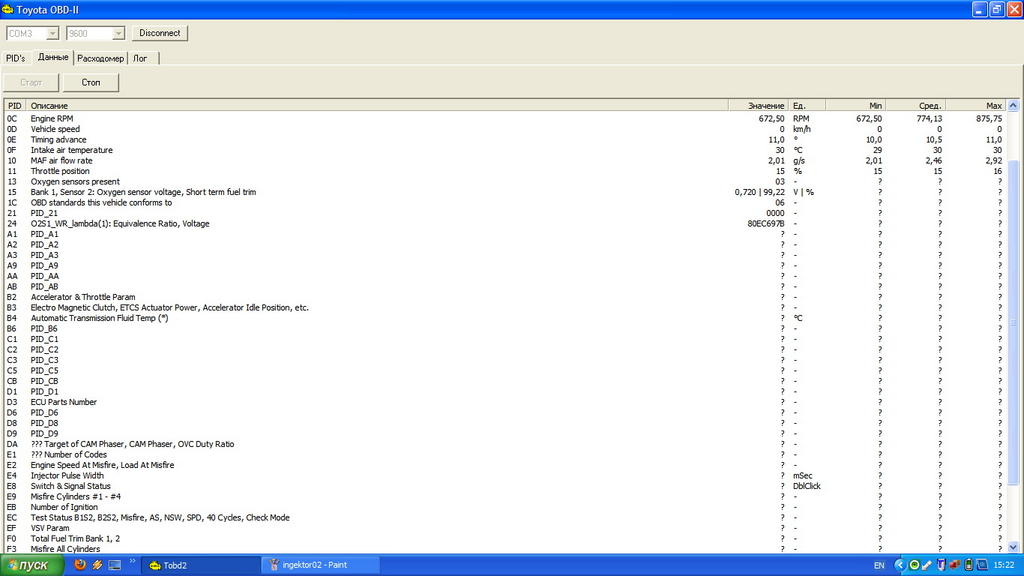
Task: Expand hidden tray icons with the arrow
Action: pos(900,565)
